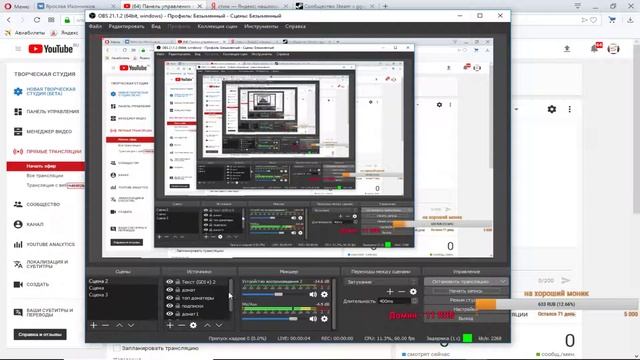Screen dimensions: 640x360
Task: Toggle lock on Текст (GDI+) 2 source
Action: (x=178, y=282)
